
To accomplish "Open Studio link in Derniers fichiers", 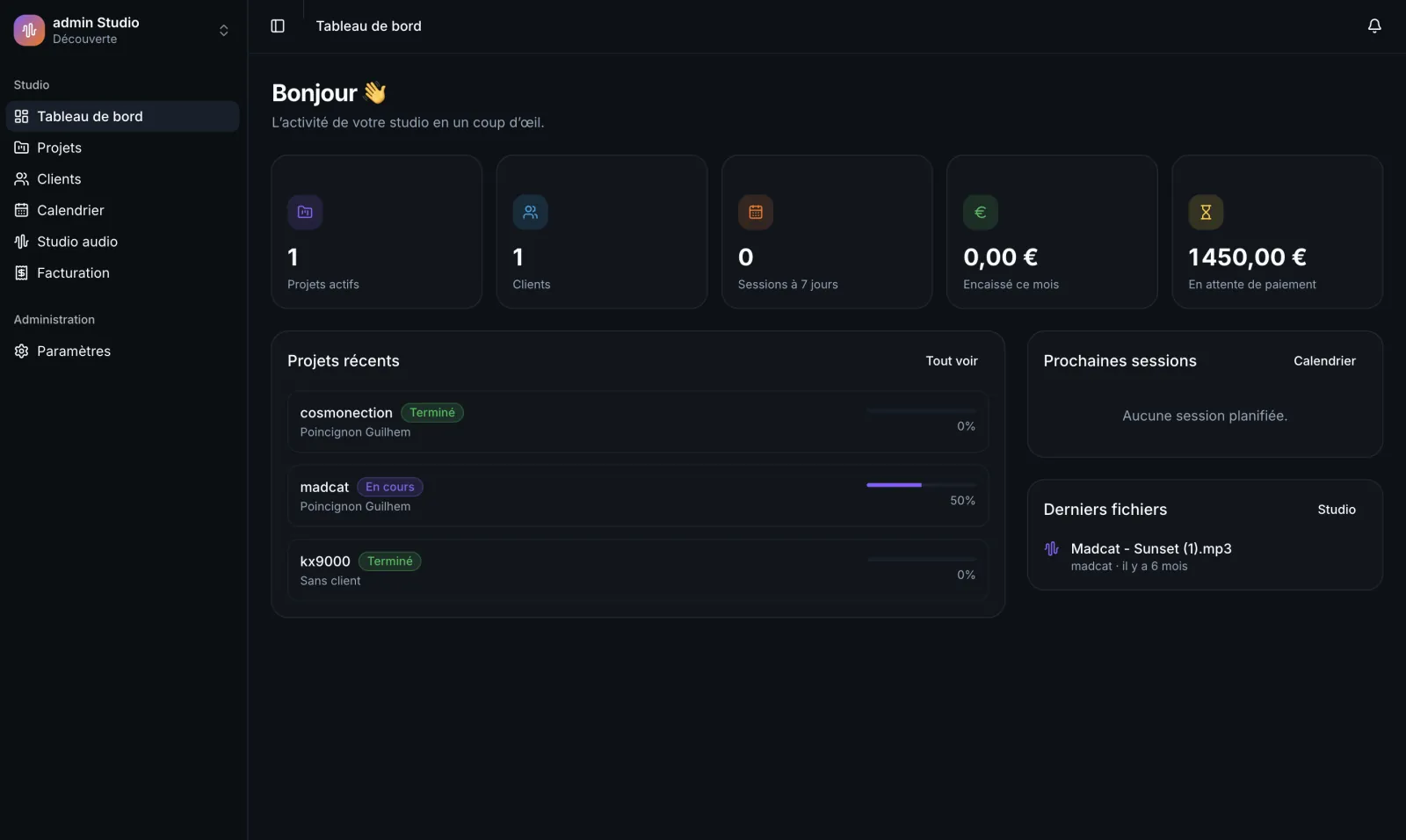I will [1337, 510].
